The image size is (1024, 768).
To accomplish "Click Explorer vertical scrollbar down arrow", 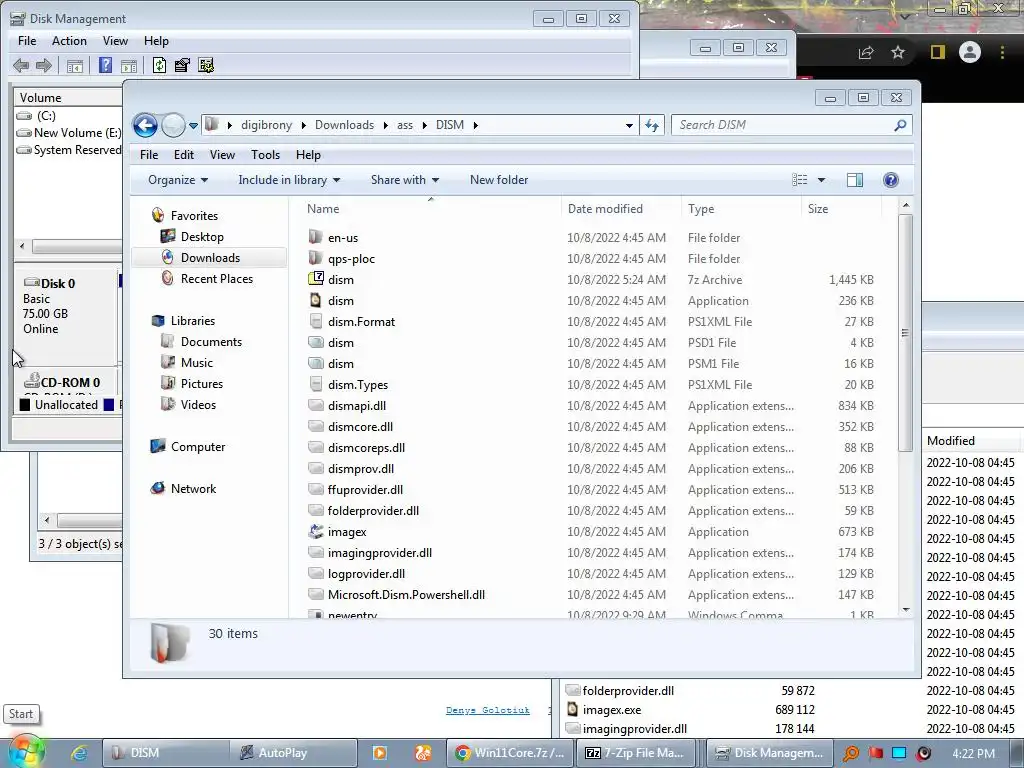I will [x=906, y=609].
